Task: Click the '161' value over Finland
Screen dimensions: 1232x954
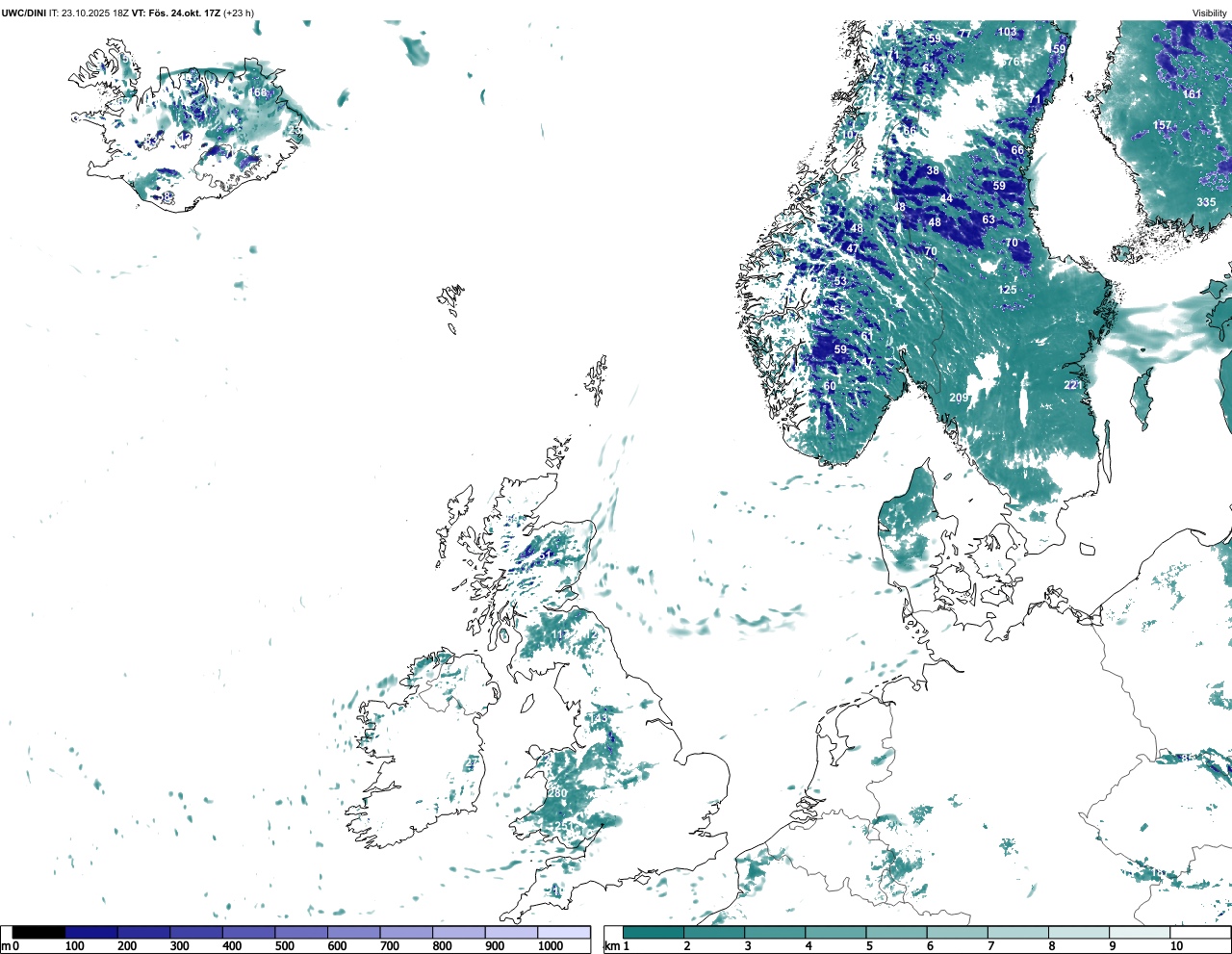Action: pyautogui.click(x=1192, y=94)
